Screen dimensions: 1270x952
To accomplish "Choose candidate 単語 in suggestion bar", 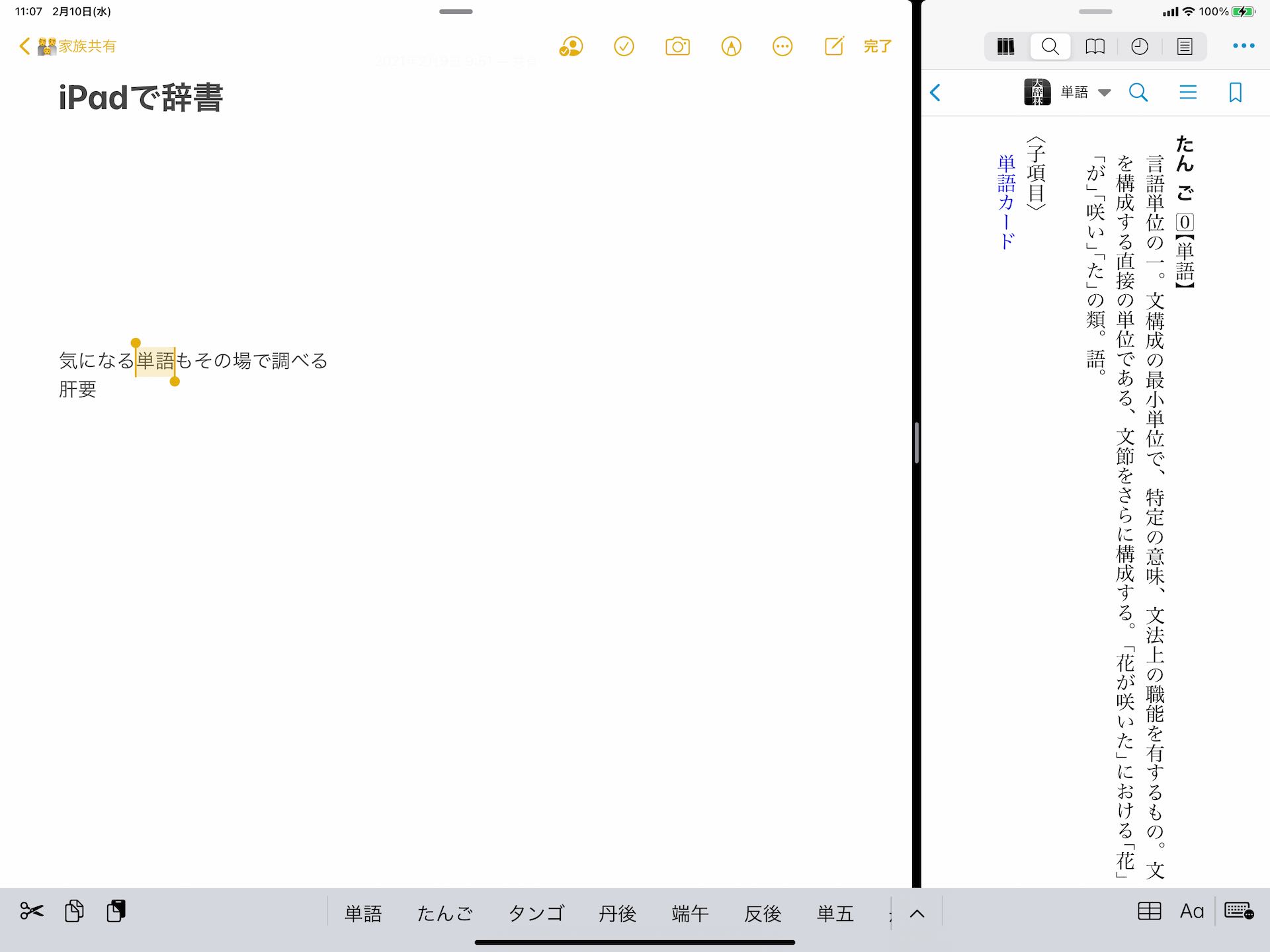I will (x=363, y=914).
